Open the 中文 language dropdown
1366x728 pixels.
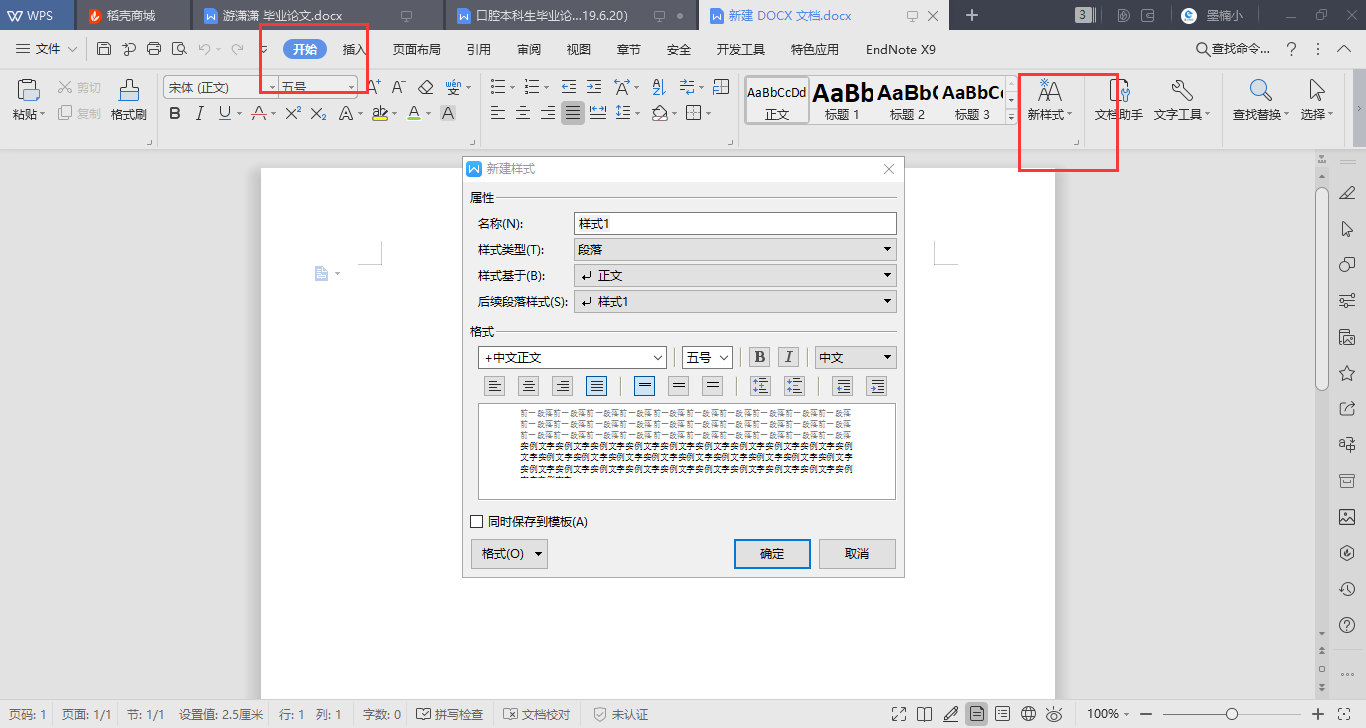(856, 357)
